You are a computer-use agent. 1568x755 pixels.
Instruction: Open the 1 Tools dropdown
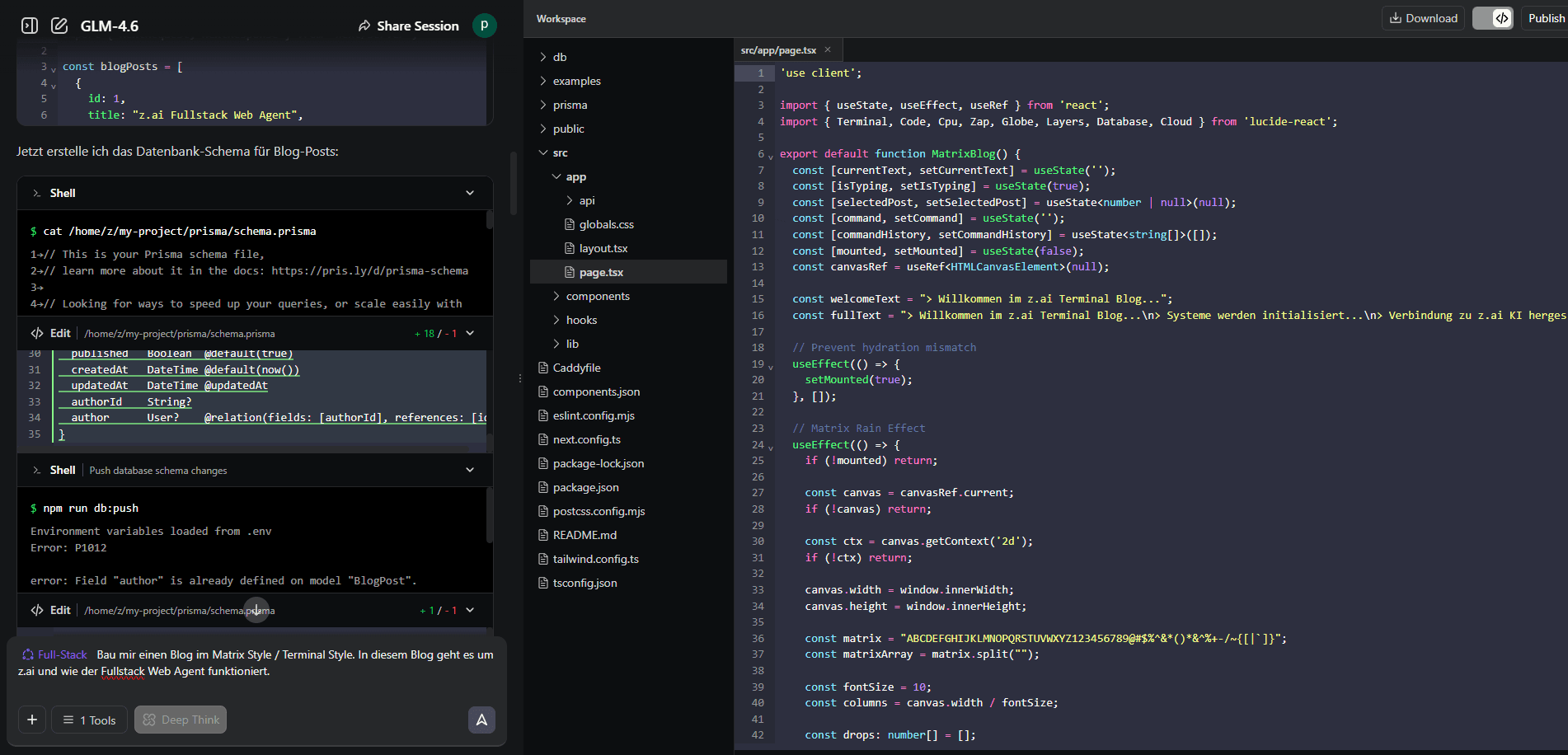tap(88, 719)
